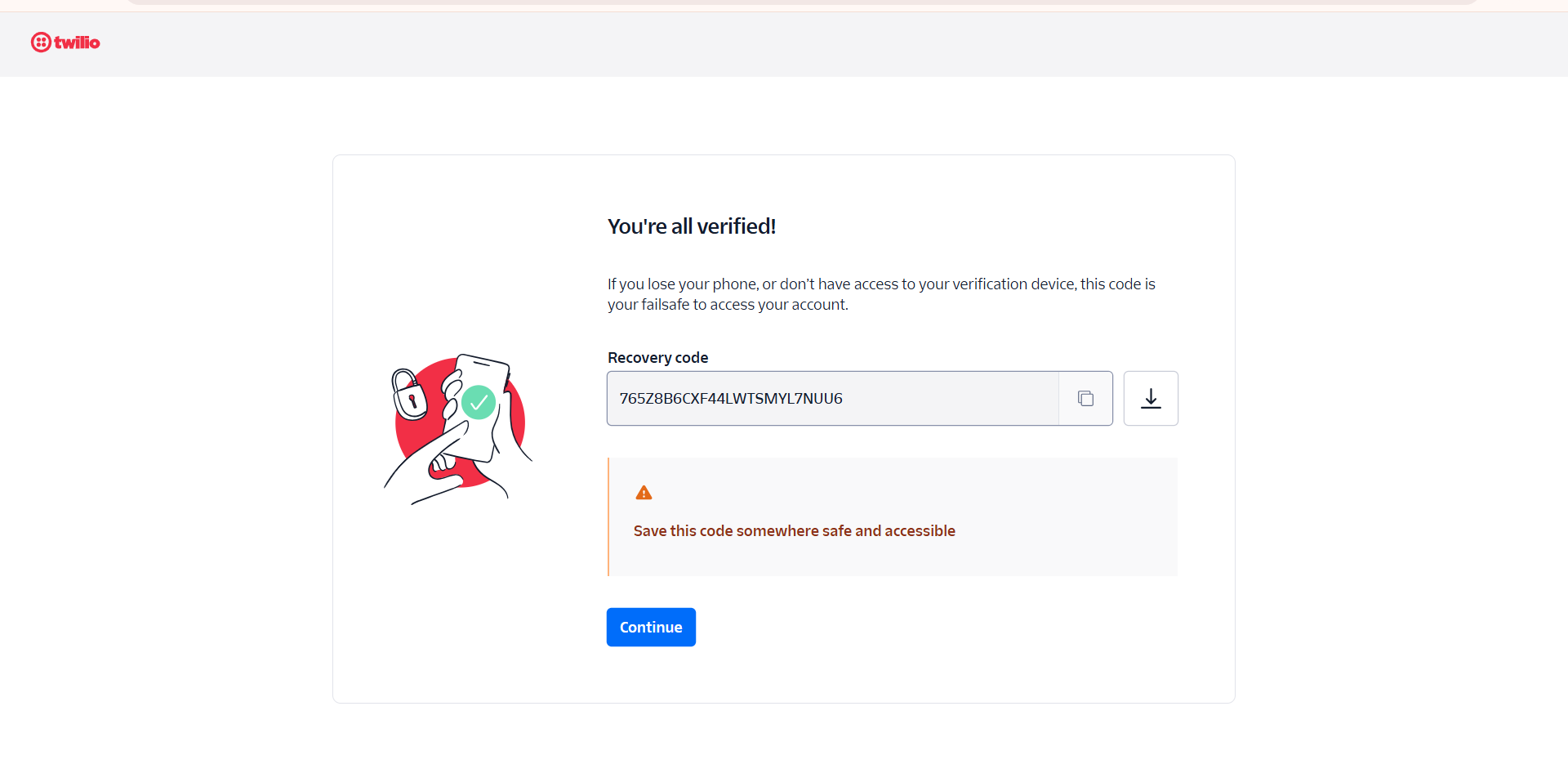This screenshot has height=760, width=1568.
Task: Click the "Save this code somewhere safe" text
Action: [794, 531]
